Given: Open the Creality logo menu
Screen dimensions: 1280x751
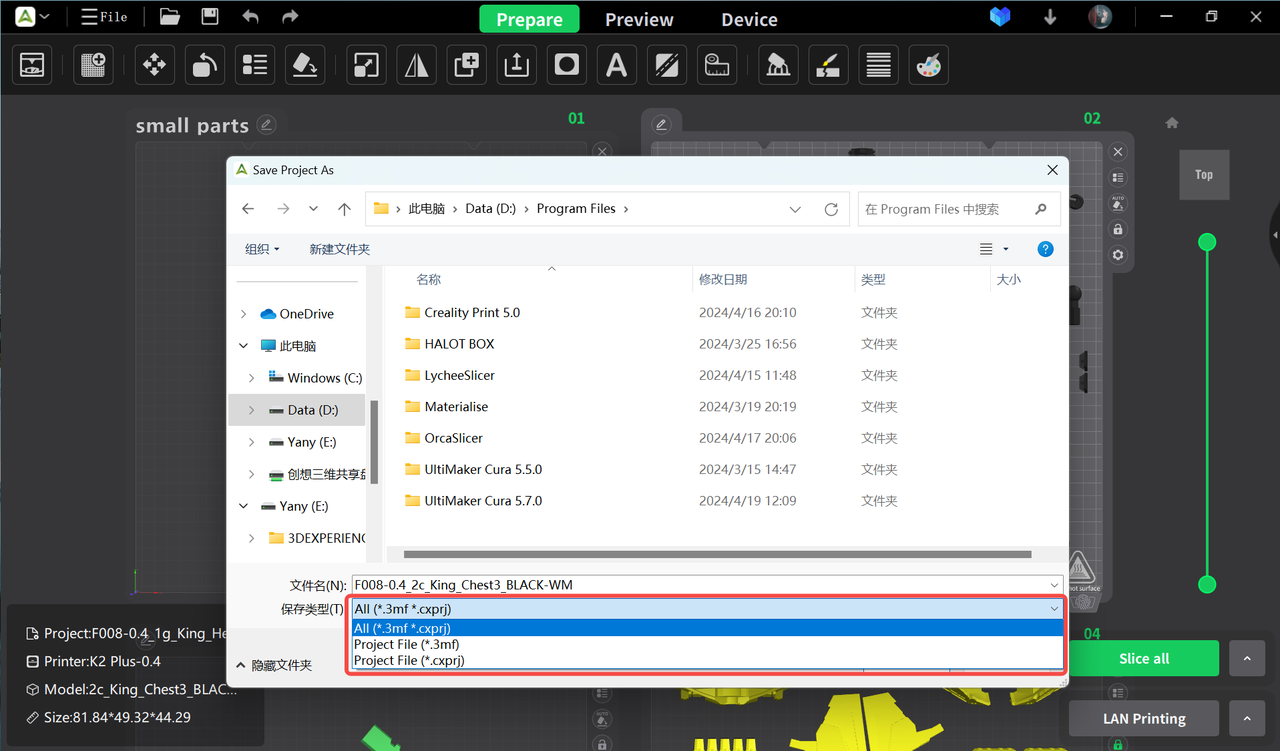Looking at the screenshot, I should click(x=32, y=17).
